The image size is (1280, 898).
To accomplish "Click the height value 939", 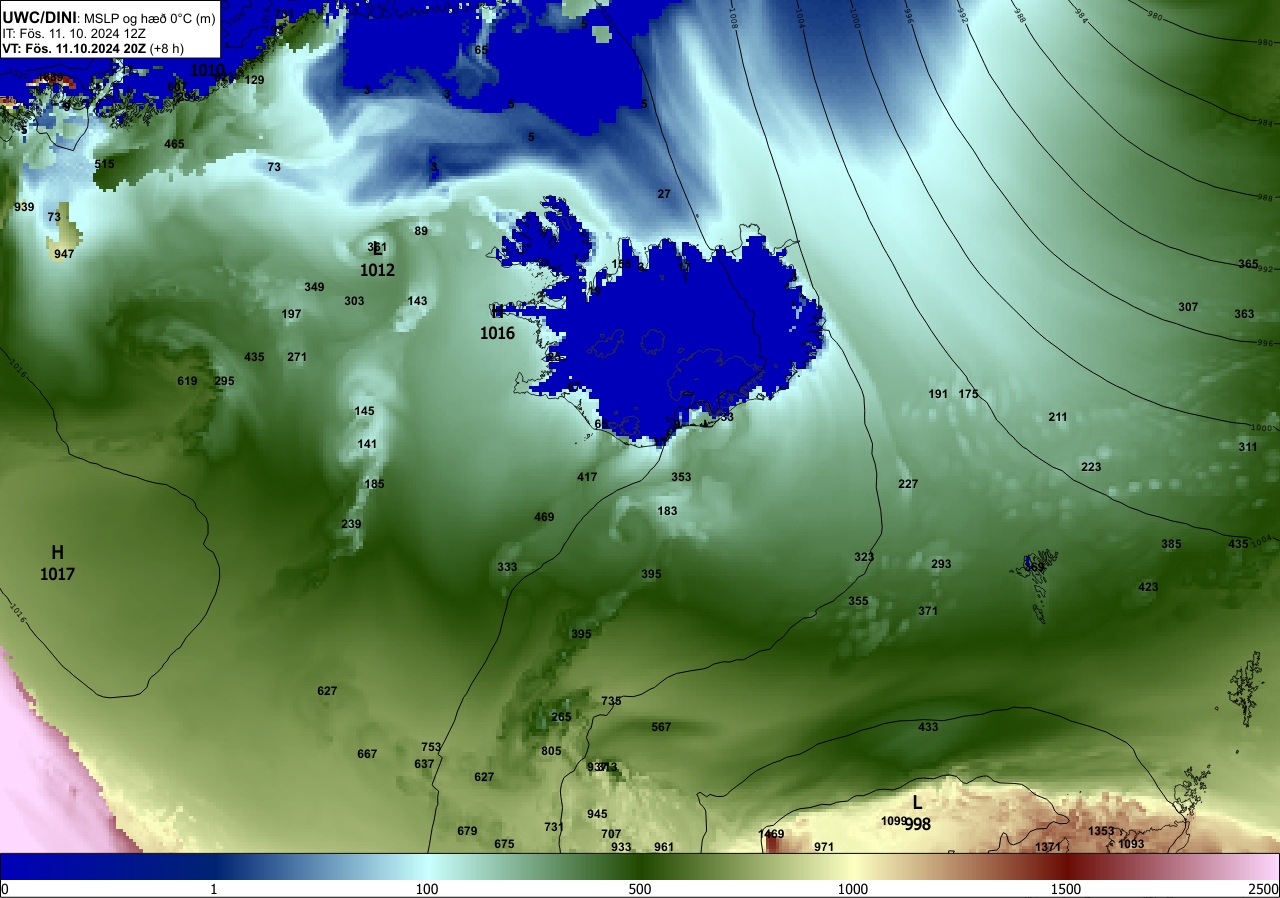I will point(24,207).
